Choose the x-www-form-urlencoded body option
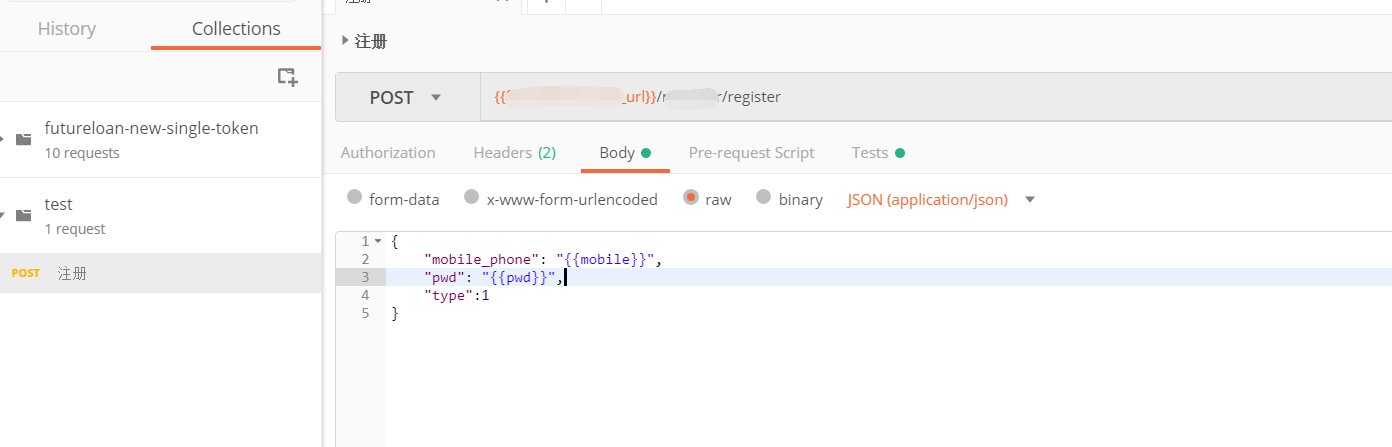The width and height of the screenshot is (1392, 447). pyautogui.click(x=471, y=198)
